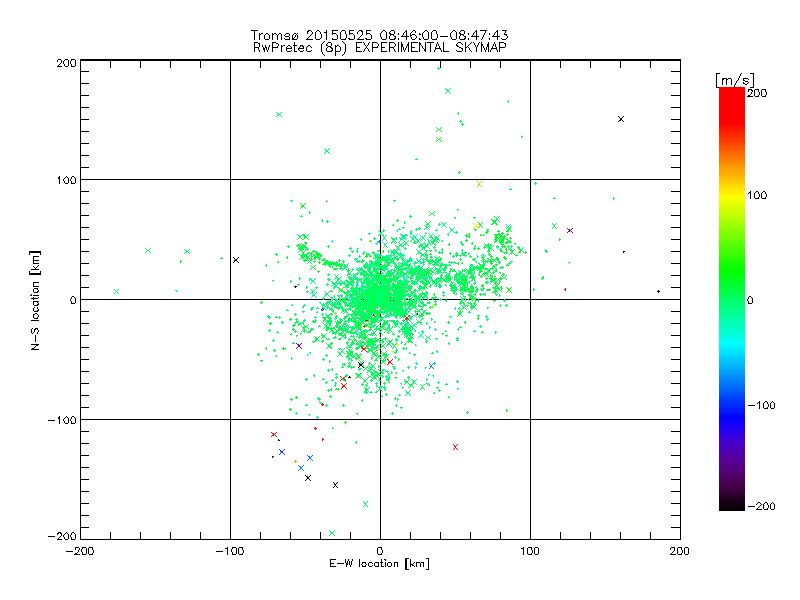This screenshot has width=800, height=600.
Task: Select the black X marker in the upper-right quadrant
Action: coord(621,119)
